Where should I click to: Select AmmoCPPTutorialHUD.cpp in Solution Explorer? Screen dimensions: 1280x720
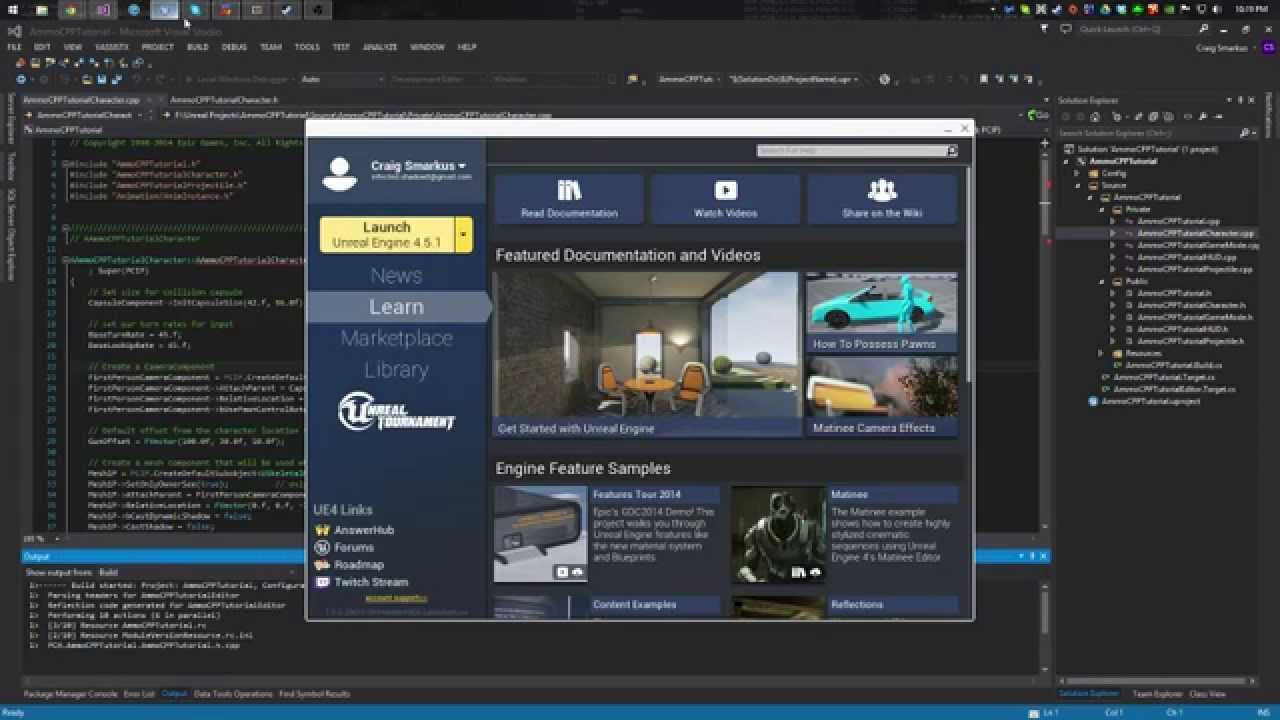click(1187, 257)
